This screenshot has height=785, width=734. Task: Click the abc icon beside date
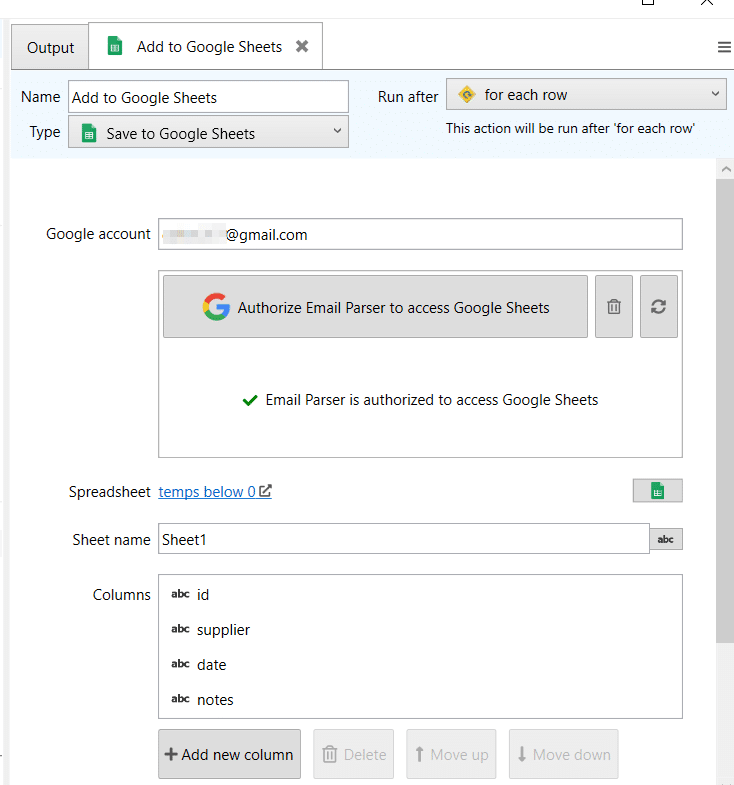pyautogui.click(x=180, y=664)
